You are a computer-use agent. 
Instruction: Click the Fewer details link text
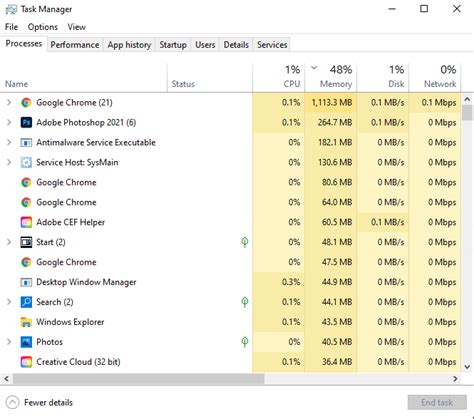[48, 403]
